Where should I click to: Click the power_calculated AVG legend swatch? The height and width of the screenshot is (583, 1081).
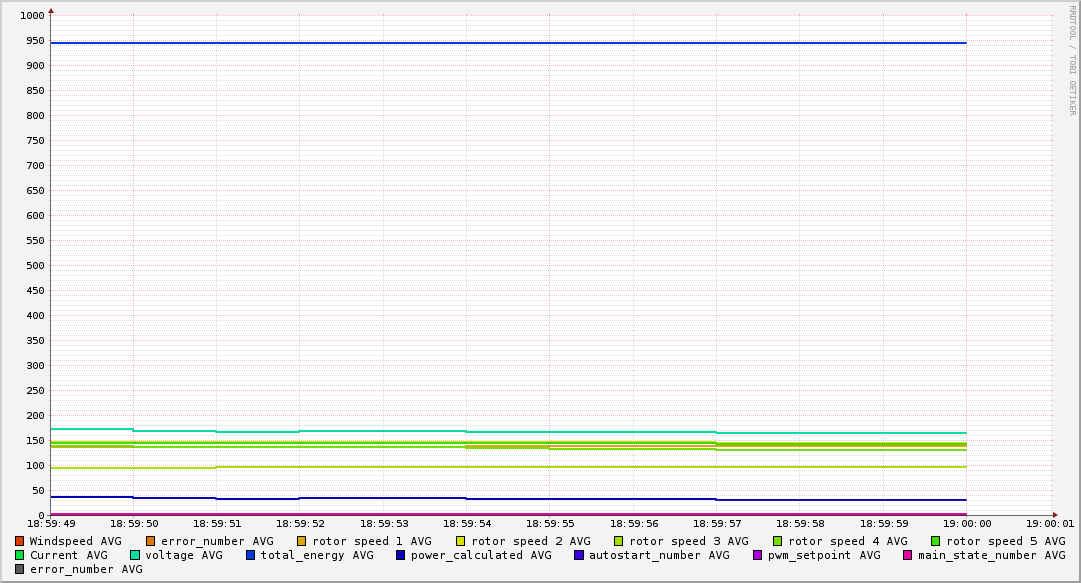click(401, 555)
